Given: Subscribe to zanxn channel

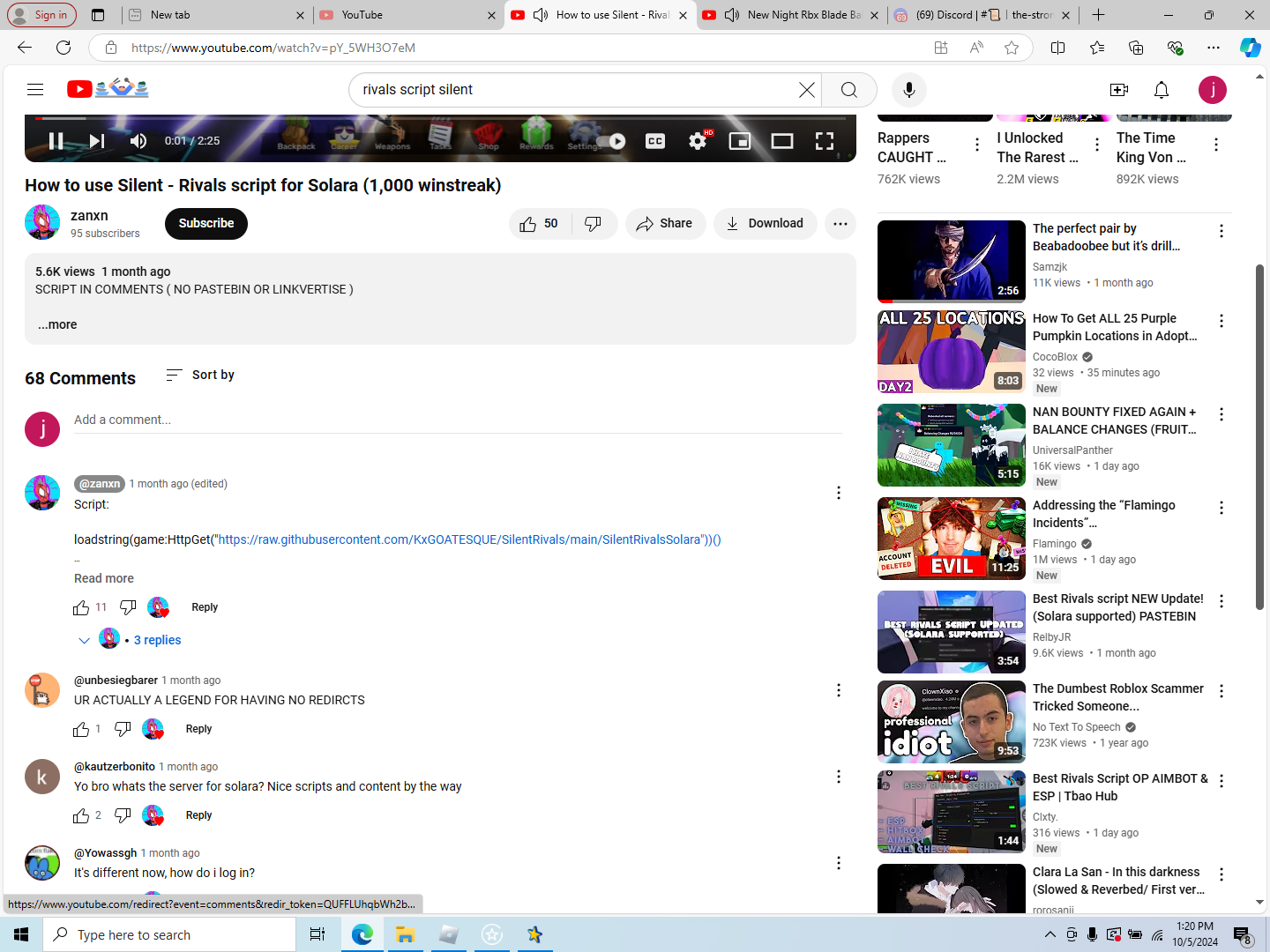Looking at the screenshot, I should tap(206, 224).
